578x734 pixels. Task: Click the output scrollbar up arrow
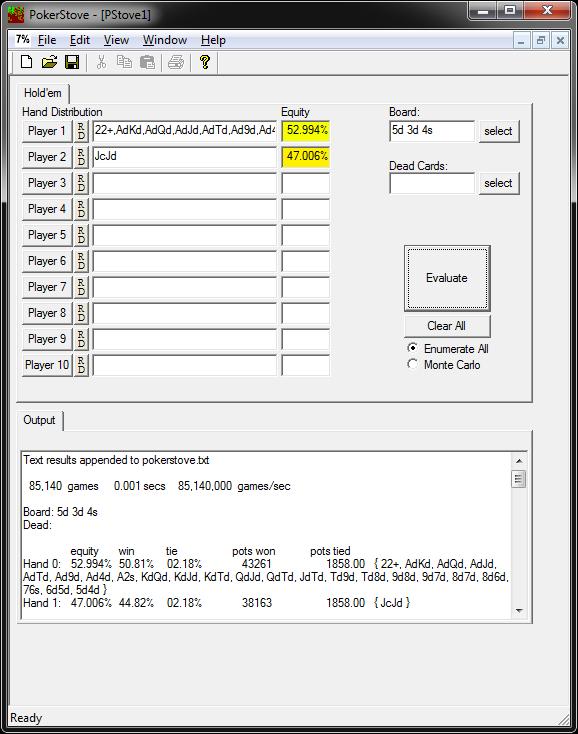tap(519, 461)
